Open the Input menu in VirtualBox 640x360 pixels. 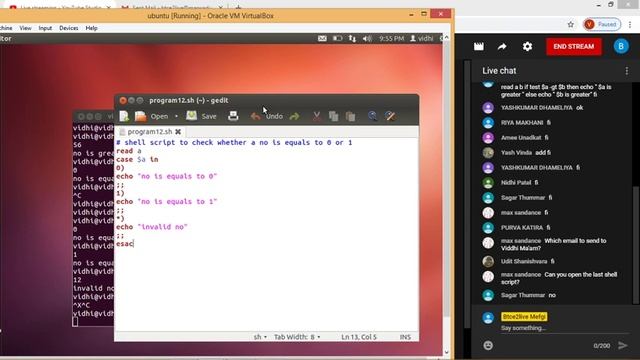45,28
